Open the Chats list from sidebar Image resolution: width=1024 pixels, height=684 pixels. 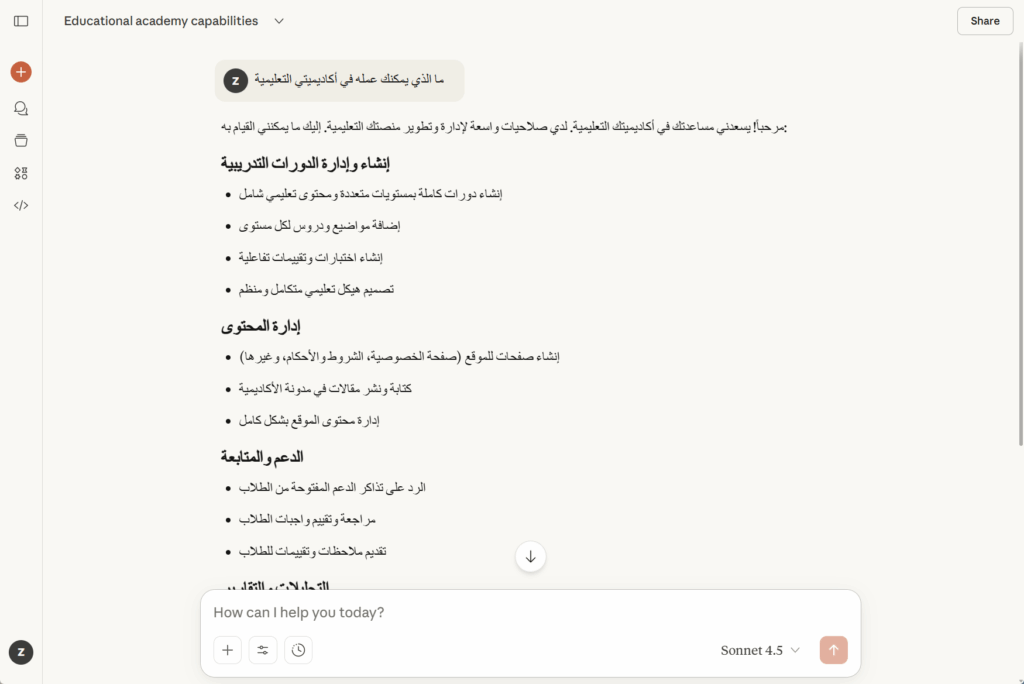pyautogui.click(x=21, y=108)
